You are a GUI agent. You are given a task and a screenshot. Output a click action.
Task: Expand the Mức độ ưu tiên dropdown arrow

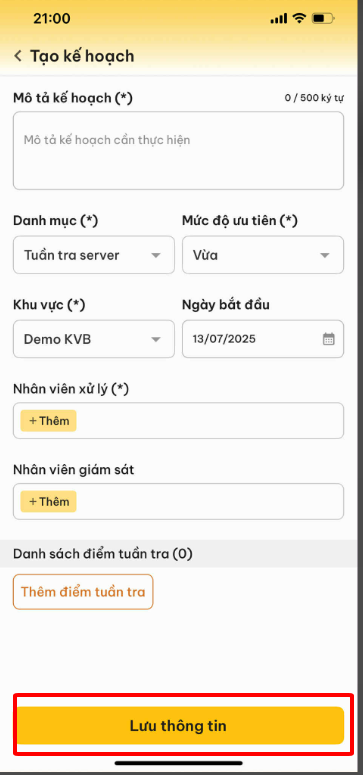click(325, 256)
